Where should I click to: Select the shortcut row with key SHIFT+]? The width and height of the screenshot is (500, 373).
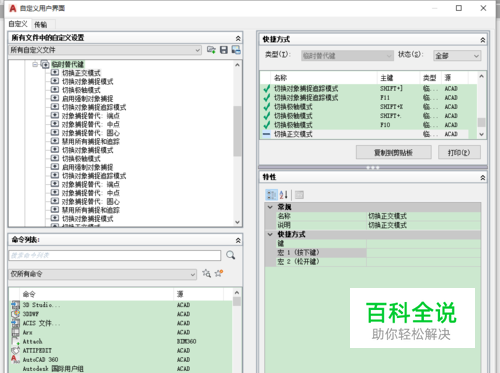click(369, 89)
